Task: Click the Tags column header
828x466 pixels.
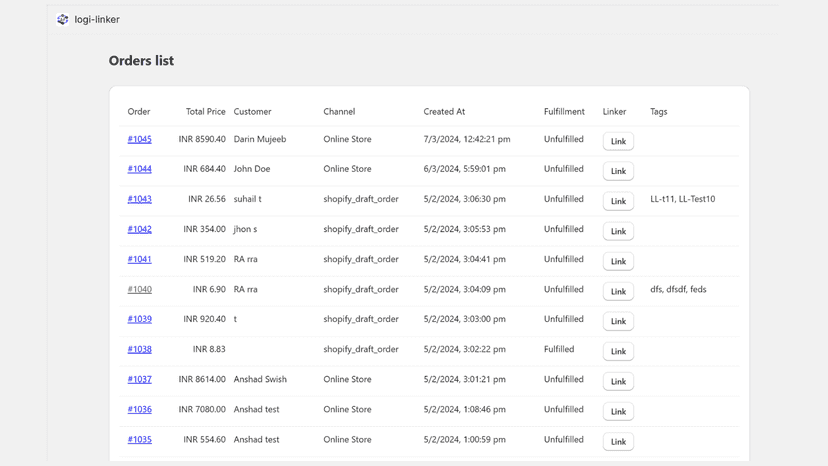Action: [x=658, y=111]
